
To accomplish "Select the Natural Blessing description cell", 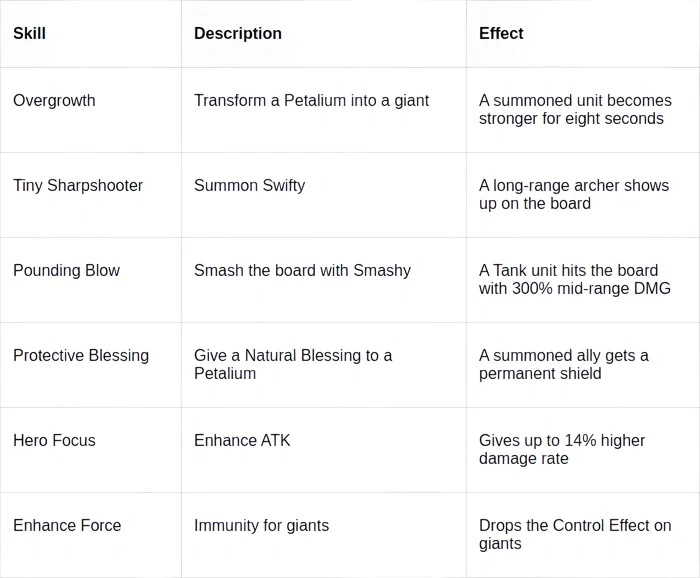I will (293, 364).
